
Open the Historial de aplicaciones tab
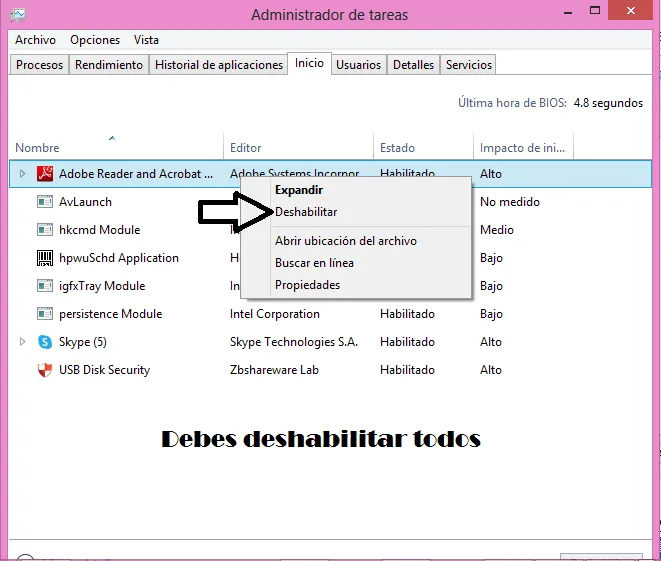219,65
